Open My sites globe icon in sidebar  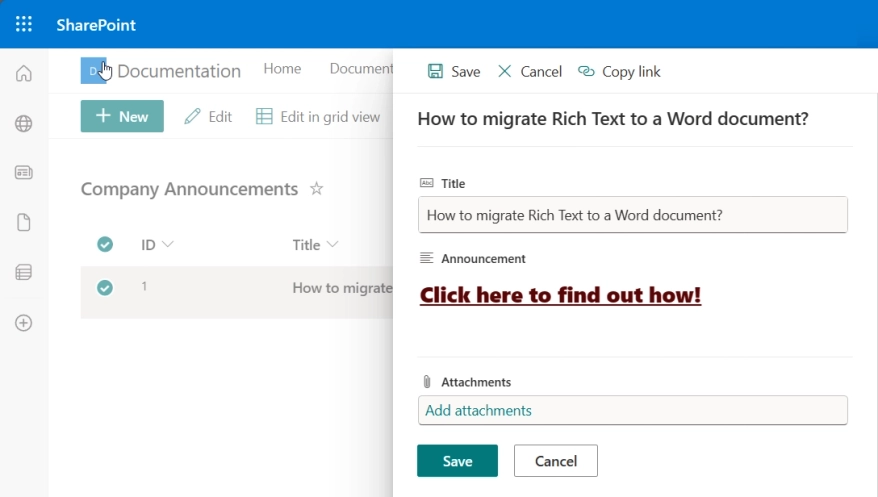24,123
